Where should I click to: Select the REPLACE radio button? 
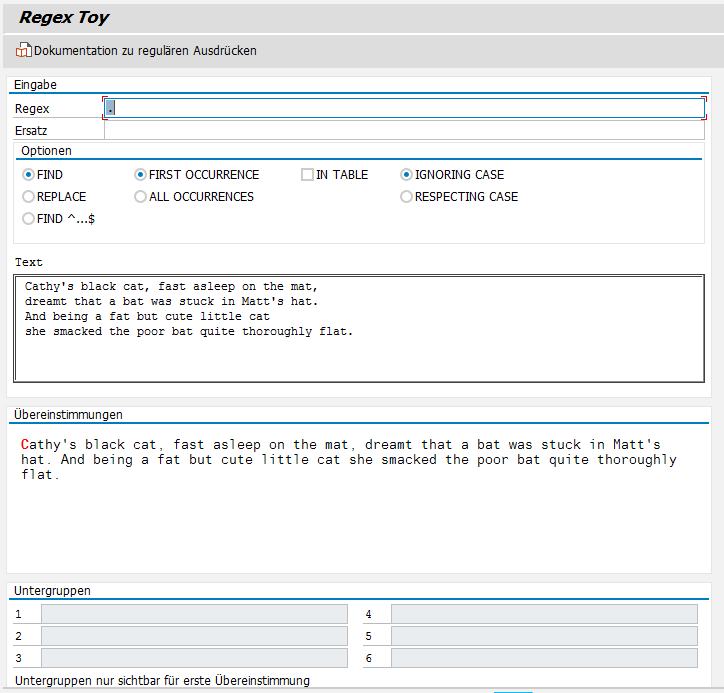point(29,197)
